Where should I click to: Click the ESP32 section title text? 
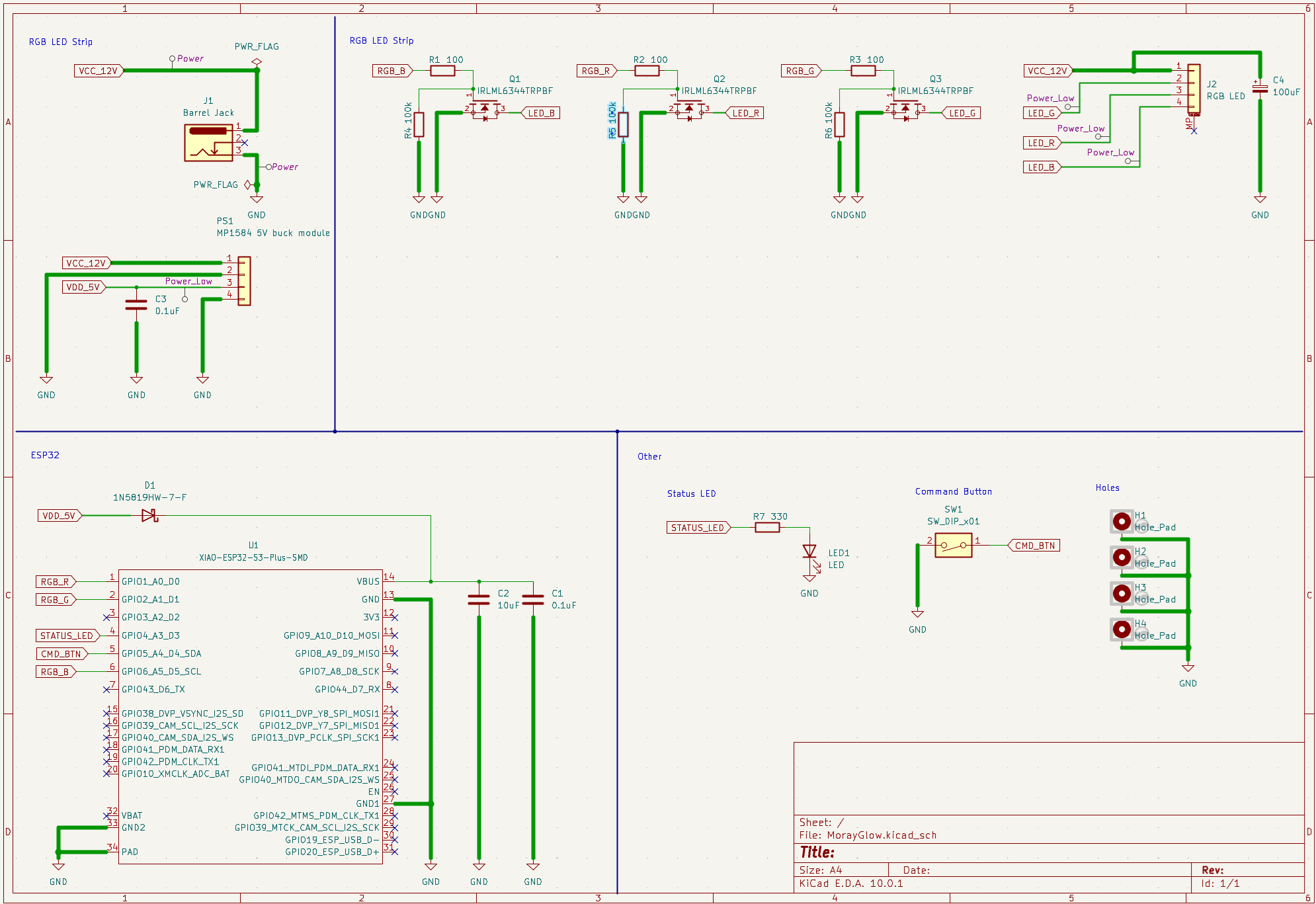point(45,455)
